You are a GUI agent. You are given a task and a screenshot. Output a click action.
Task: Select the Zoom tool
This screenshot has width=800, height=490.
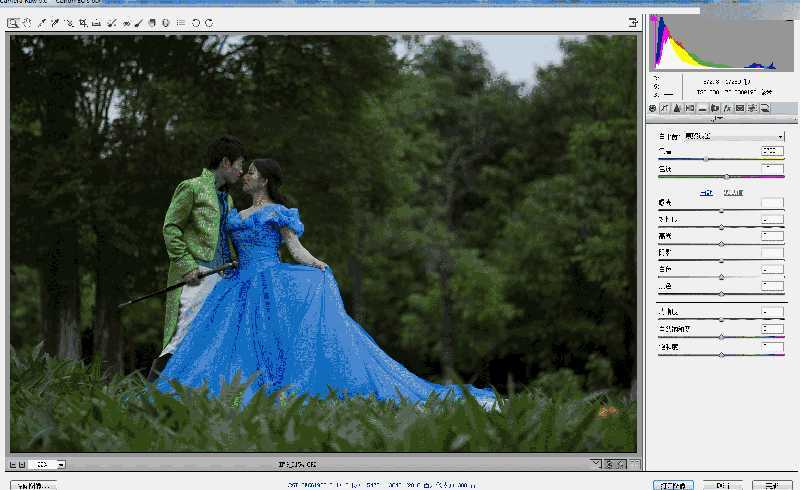tap(12, 23)
